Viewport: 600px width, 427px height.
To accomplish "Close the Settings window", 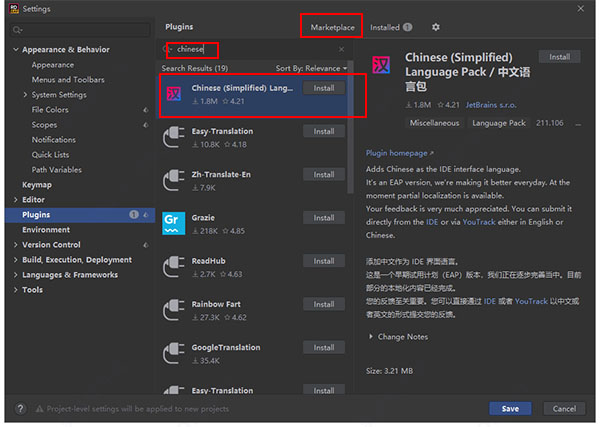I will coord(580,8).
